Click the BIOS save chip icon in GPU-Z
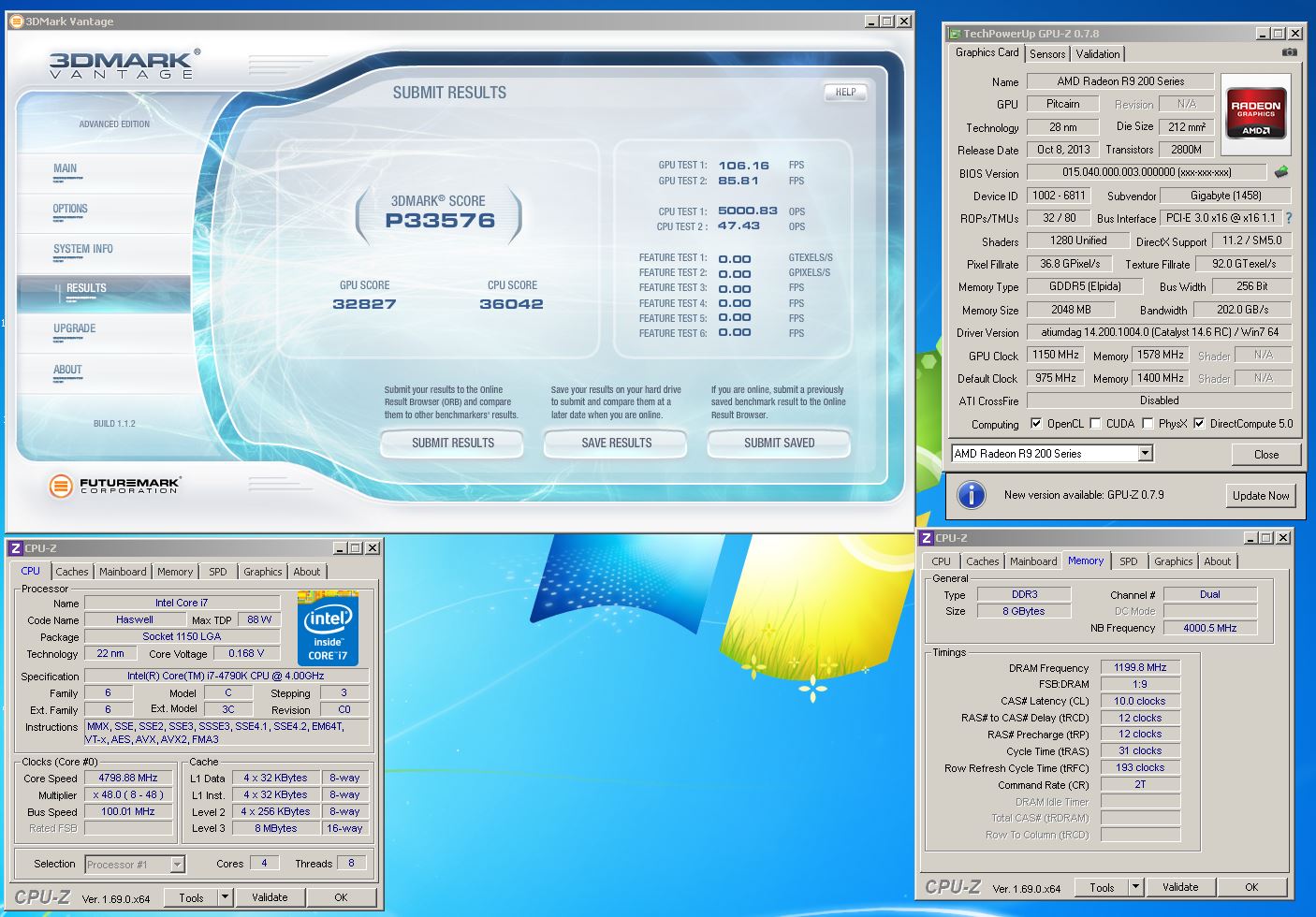Image resolution: width=1316 pixels, height=917 pixels. (1281, 172)
